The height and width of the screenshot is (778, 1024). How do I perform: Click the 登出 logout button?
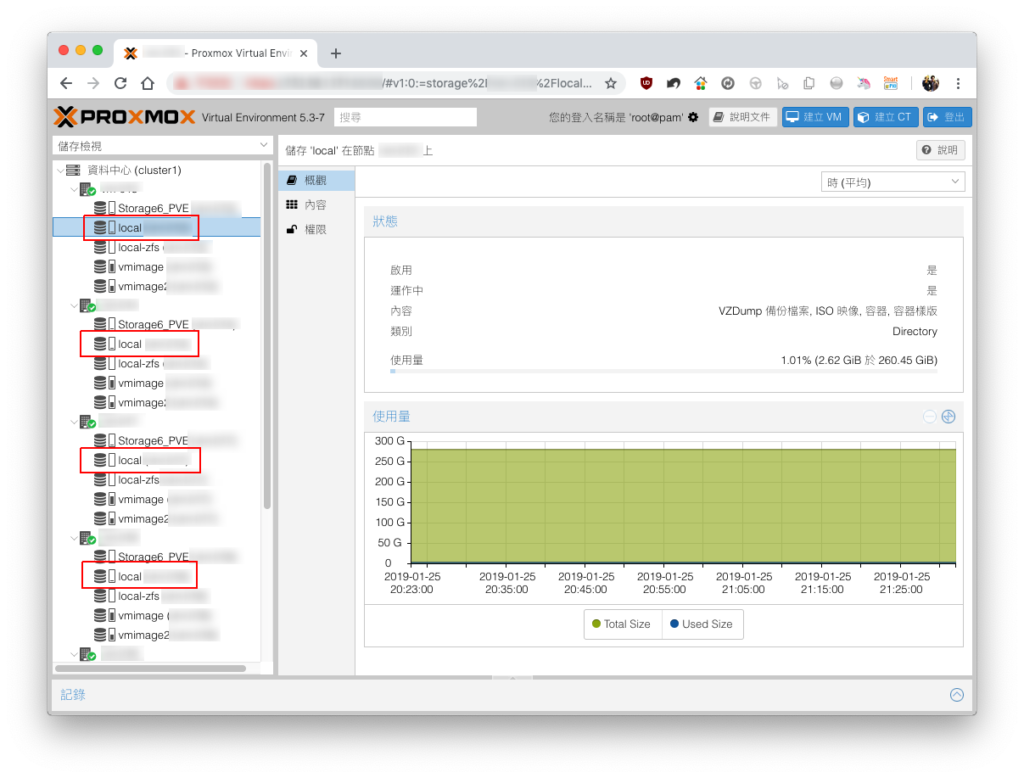pyautogui.click(x=947, y=117)
